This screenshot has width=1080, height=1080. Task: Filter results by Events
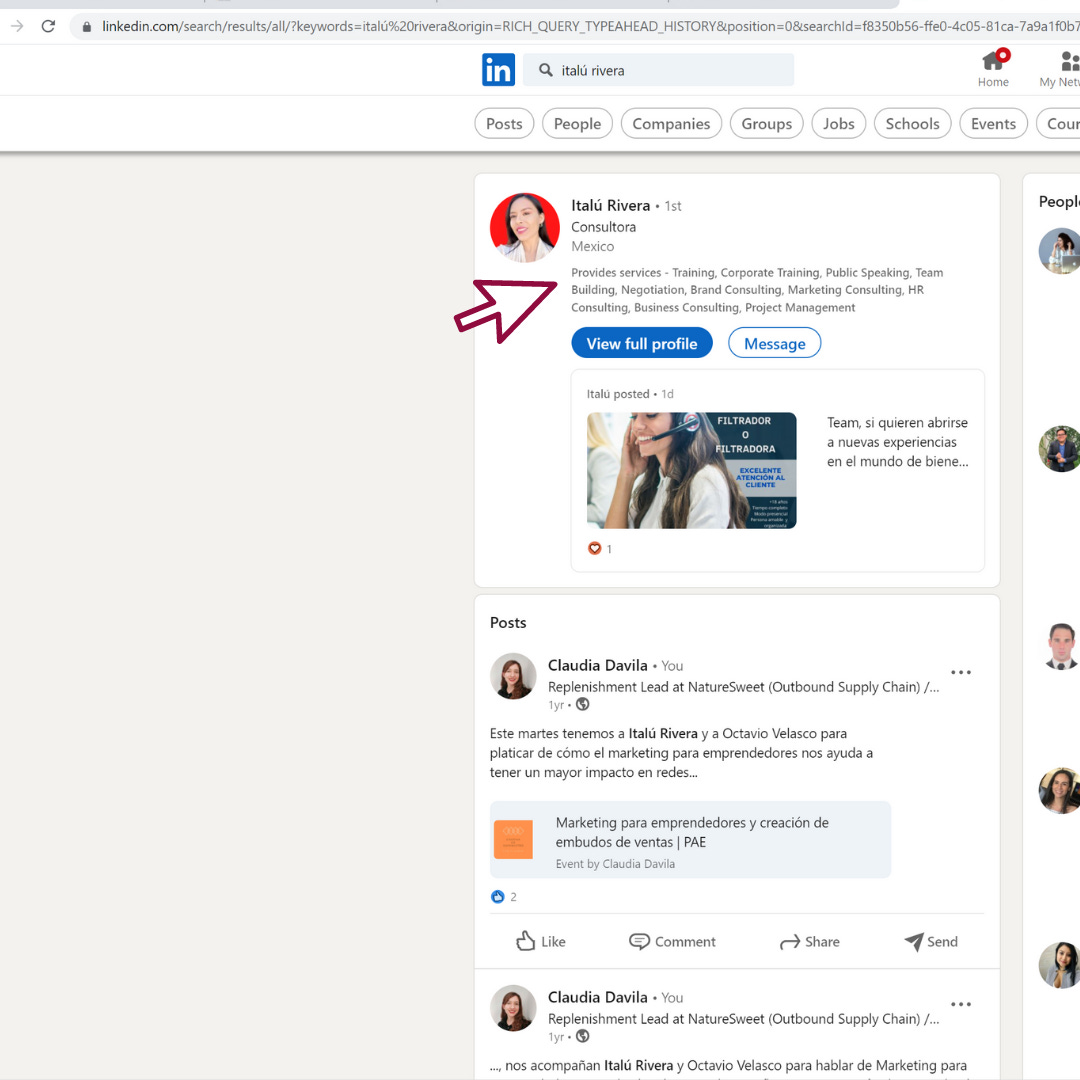[993, 124]
